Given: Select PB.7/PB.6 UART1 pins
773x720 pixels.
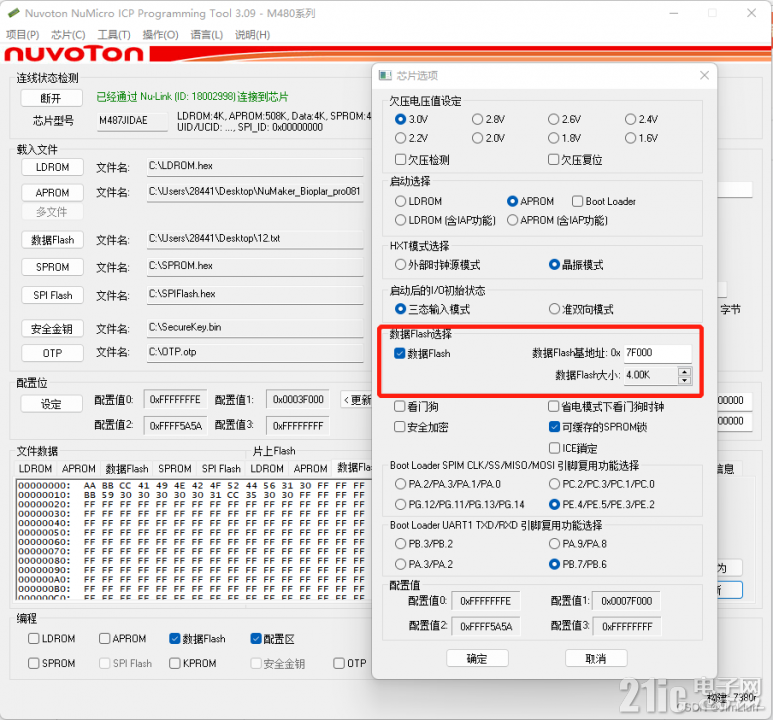Looking at the screenshot, I should point(578,564).
